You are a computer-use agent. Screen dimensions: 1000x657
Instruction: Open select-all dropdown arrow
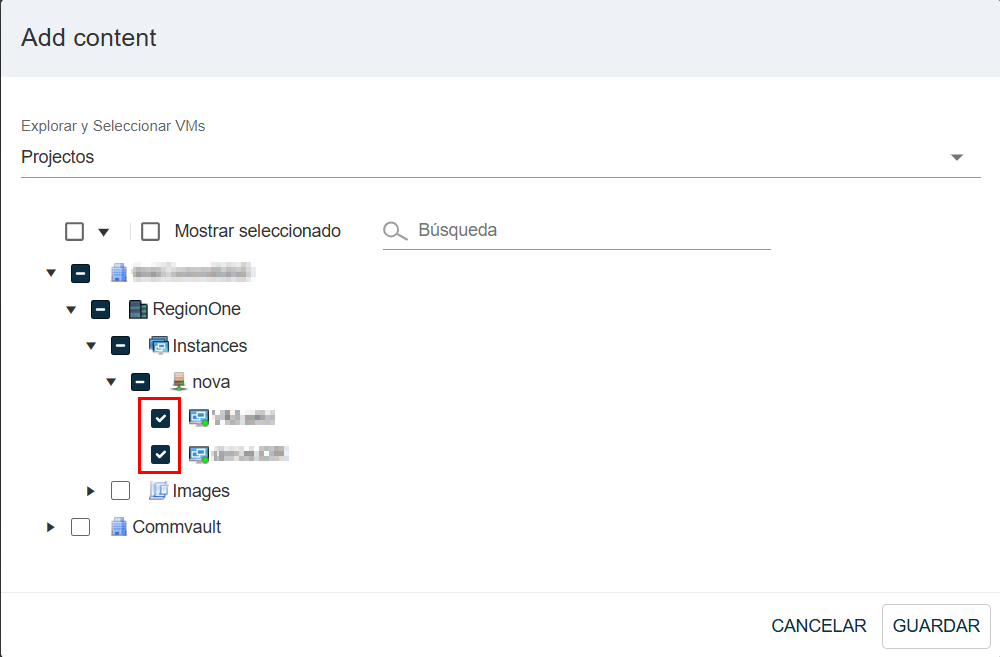(103, 233)
